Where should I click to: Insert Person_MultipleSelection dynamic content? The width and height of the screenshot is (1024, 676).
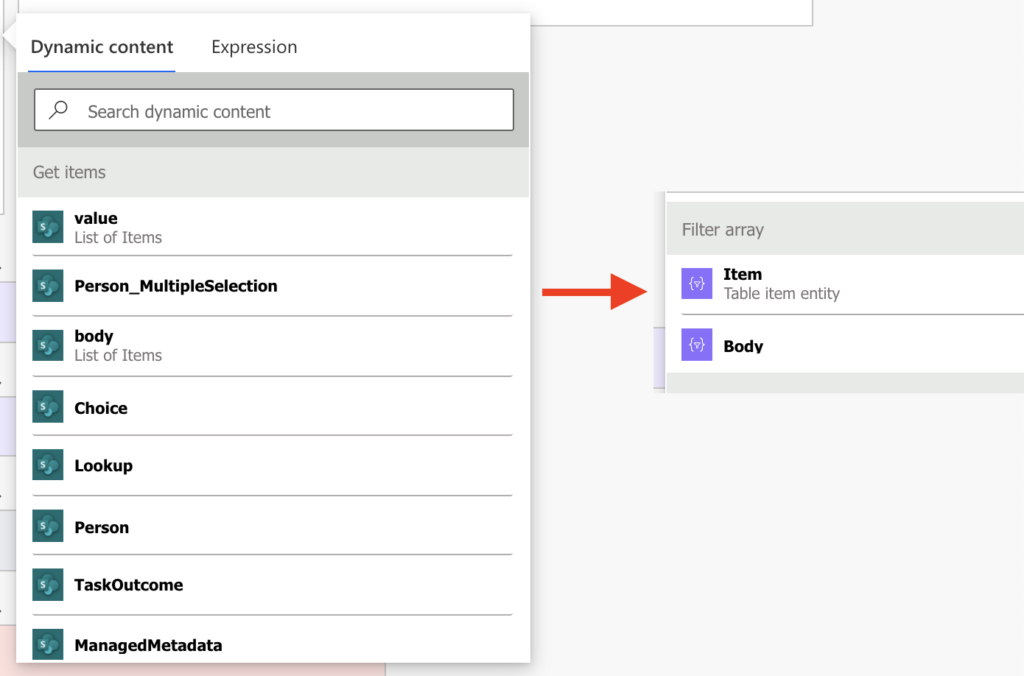pos(272,285)
